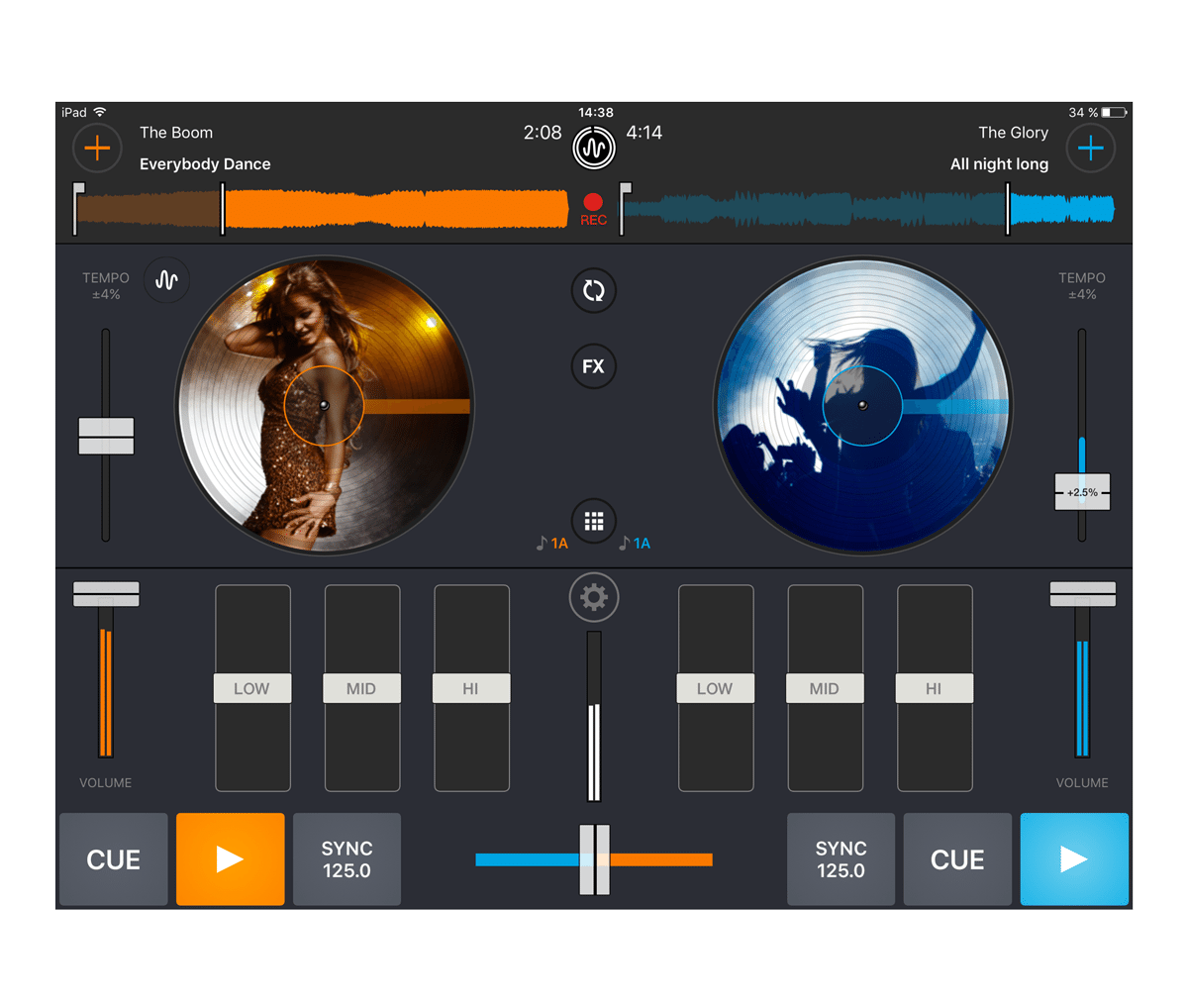Image resolution: width=1188 pixels, height=1008 pixels.
Task: Open the sample pads grid icon
Action: point(594,521)
